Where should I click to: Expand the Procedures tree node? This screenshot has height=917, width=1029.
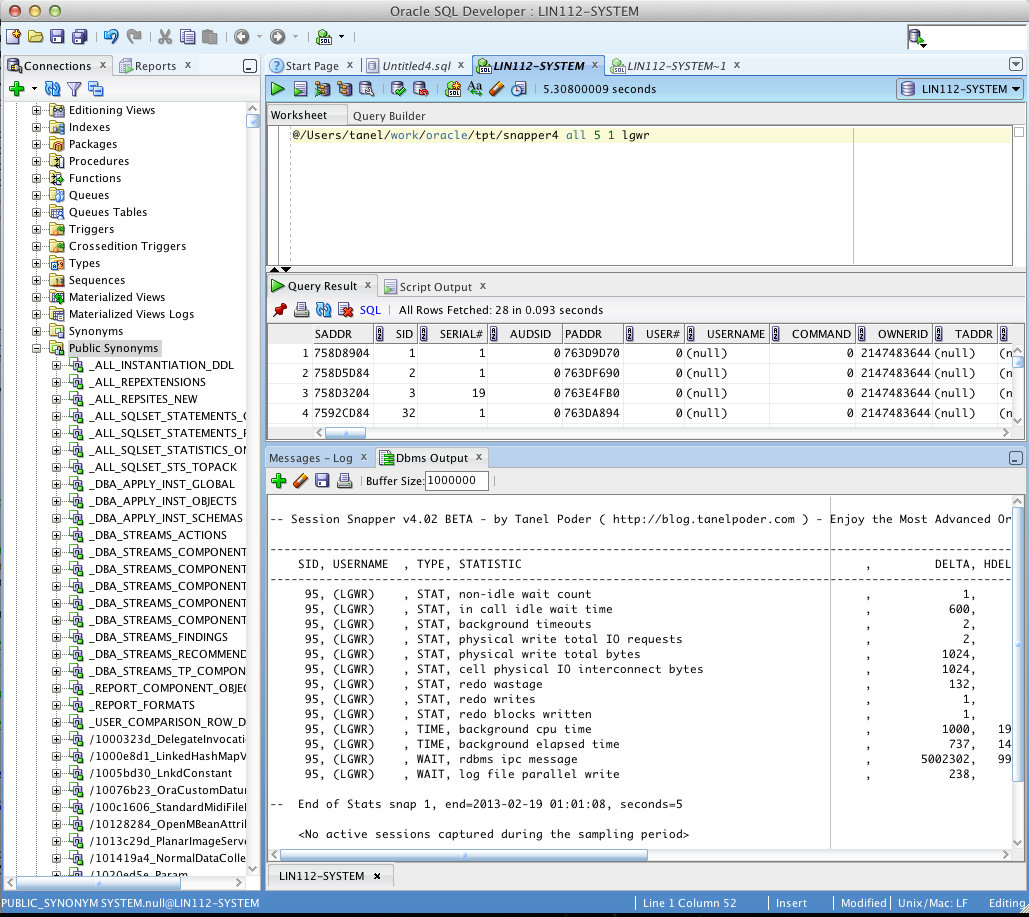click(x=37, y=161)
